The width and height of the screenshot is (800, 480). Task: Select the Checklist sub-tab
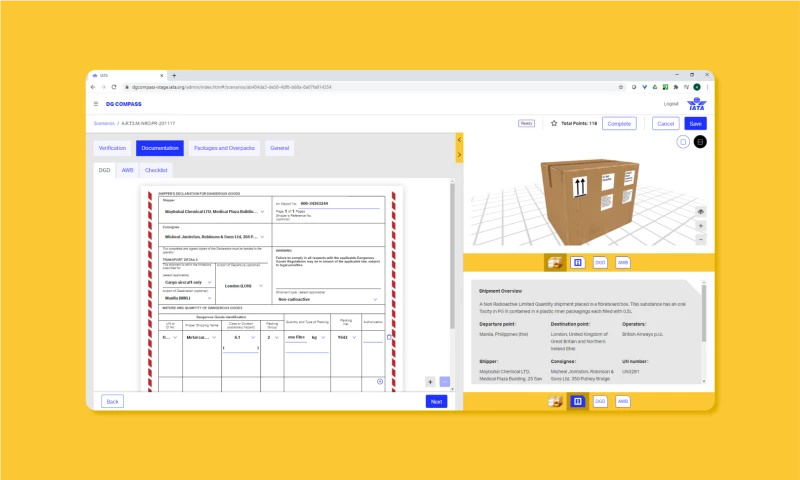coord(156,170)
